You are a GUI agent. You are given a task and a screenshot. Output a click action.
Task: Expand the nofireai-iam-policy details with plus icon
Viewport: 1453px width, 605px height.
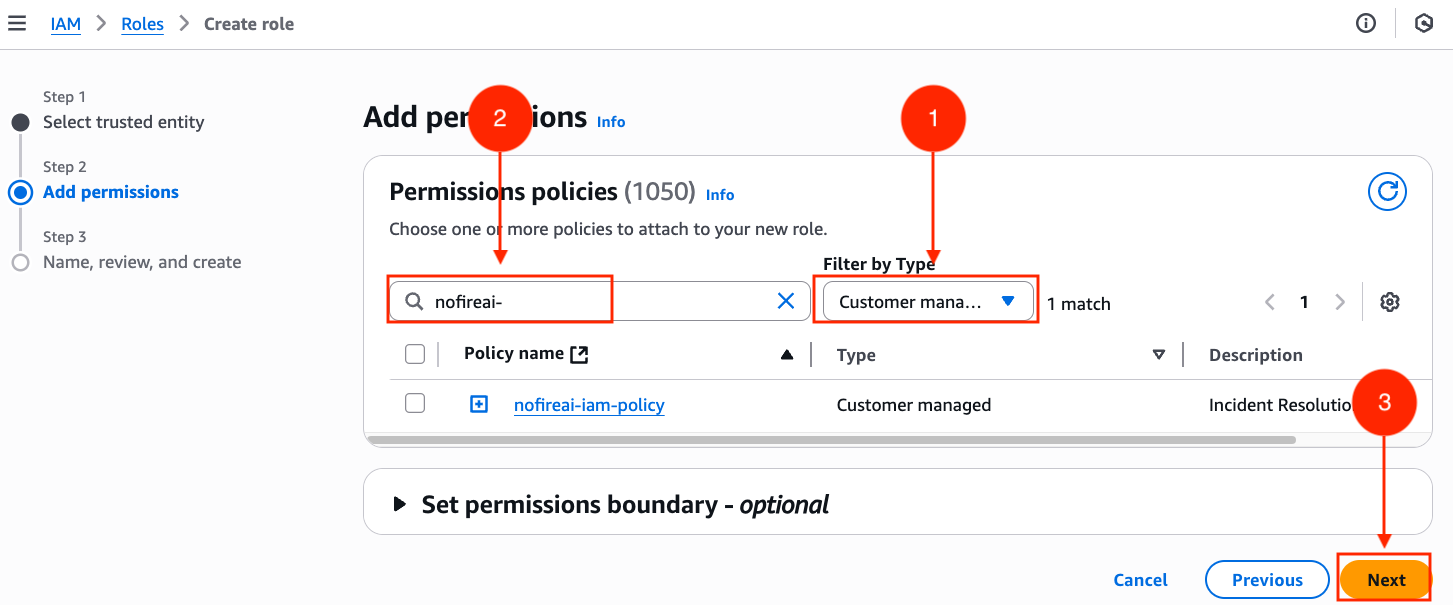point(478,404)
